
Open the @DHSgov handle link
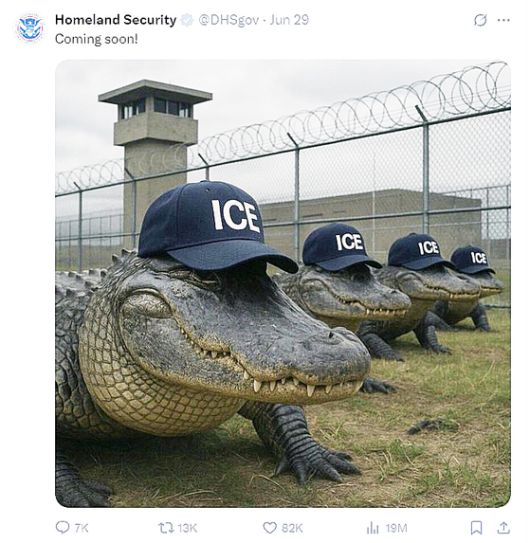coord(229,20)
